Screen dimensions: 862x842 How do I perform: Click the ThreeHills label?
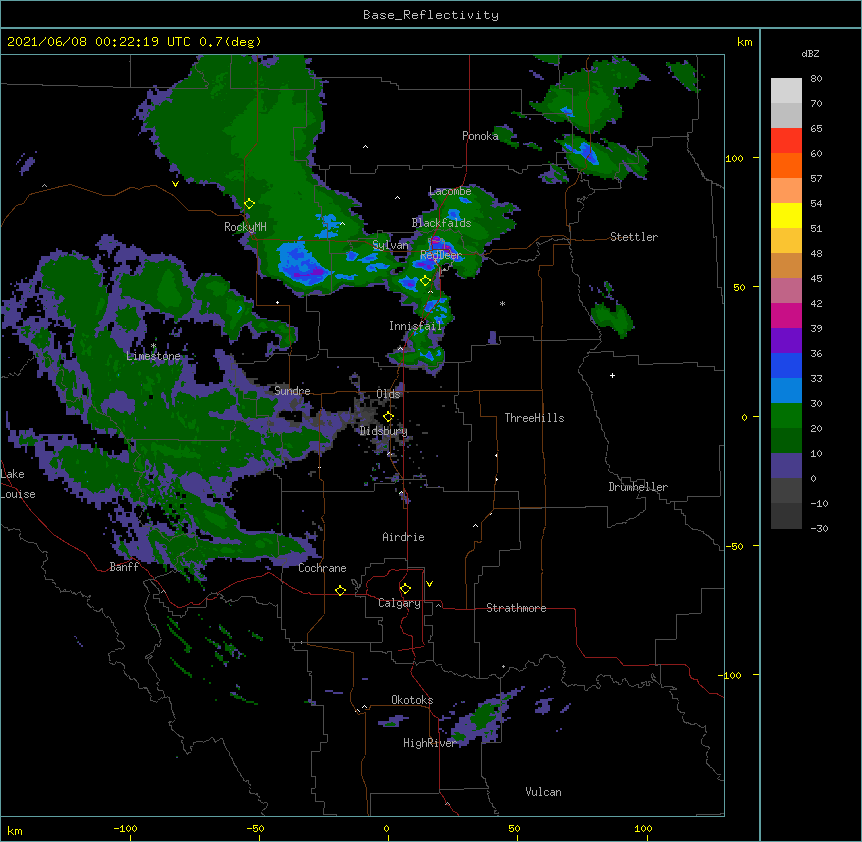click(534, 418)
